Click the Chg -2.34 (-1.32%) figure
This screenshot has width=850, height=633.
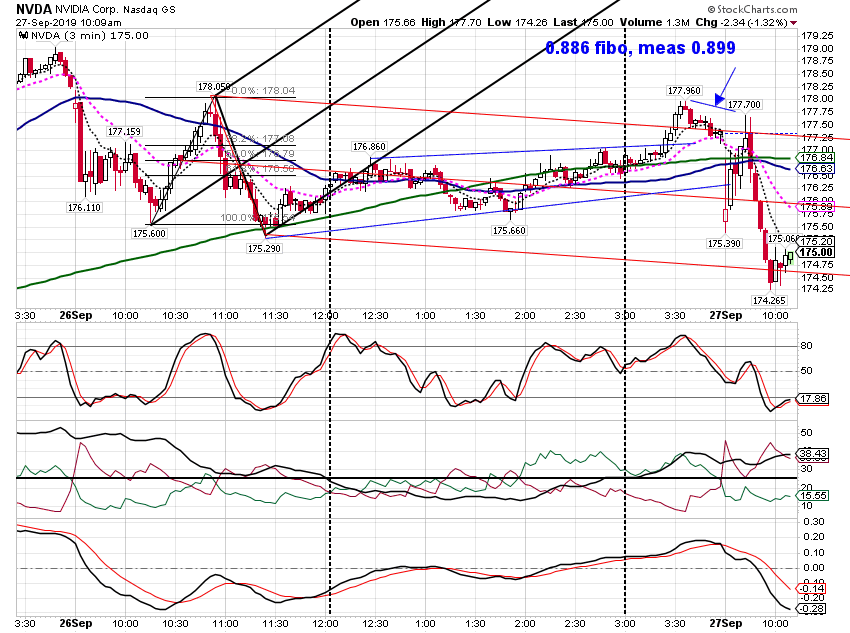741,22
